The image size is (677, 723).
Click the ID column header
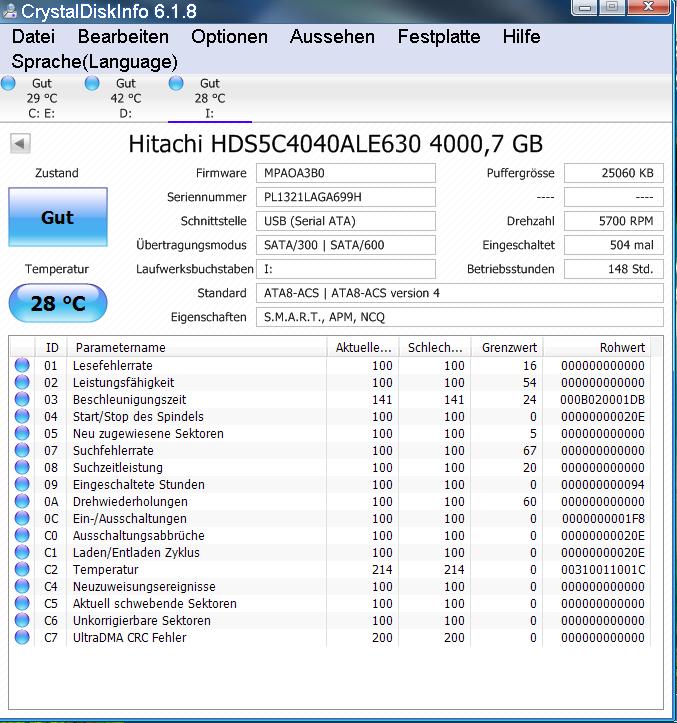pyautogui.click(x=51, y=347)
